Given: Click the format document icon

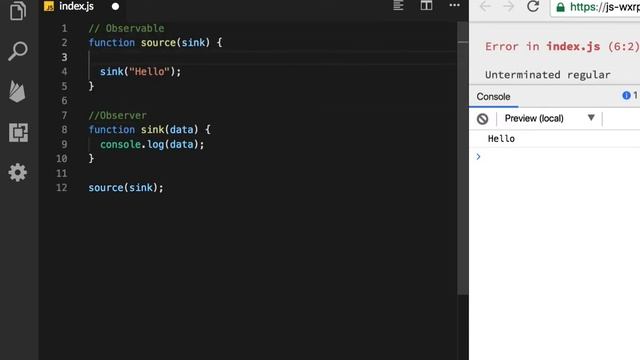Looking at the screenshot, I should tap(398, 5).
